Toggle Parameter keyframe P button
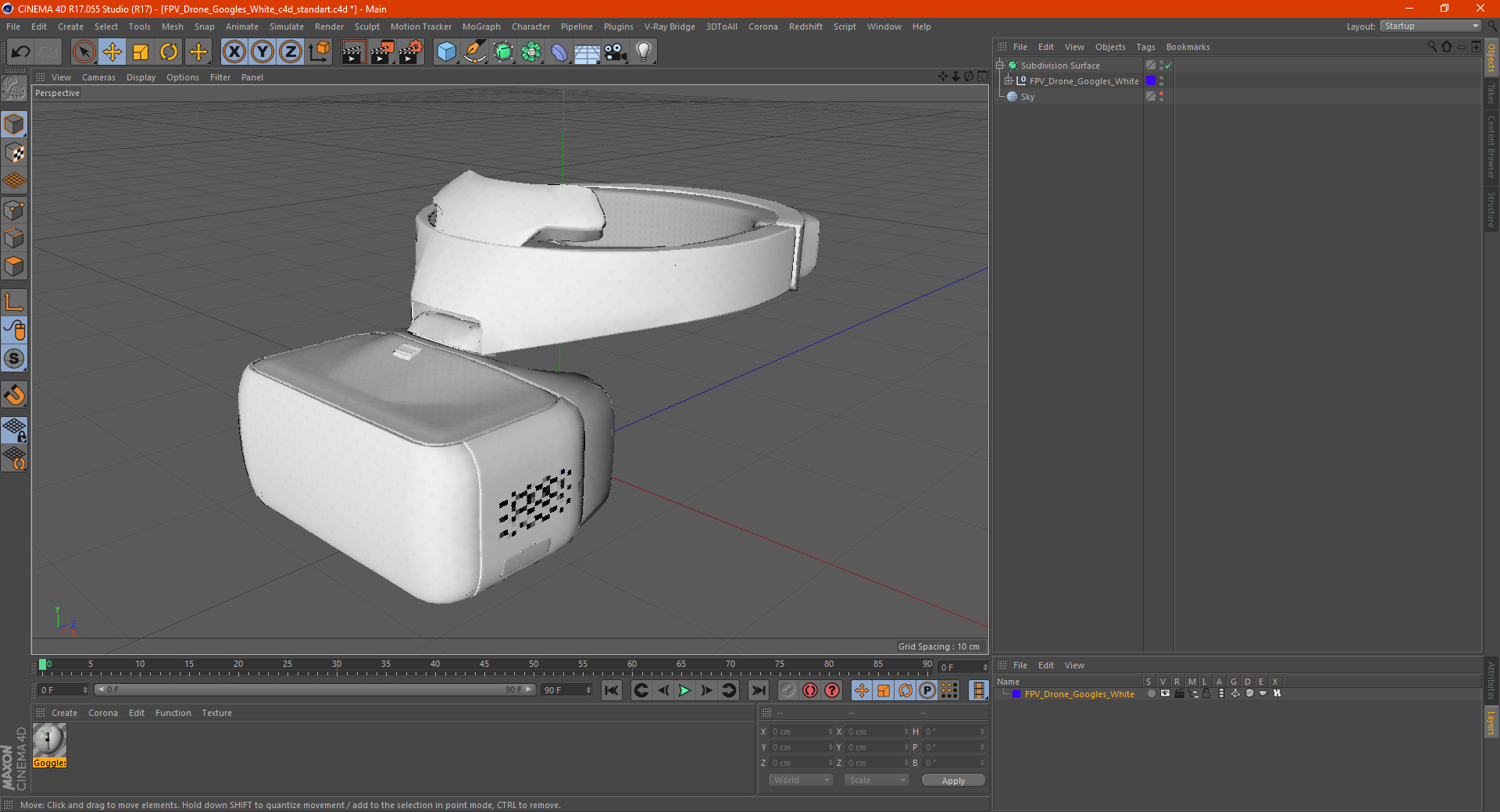The height and width of the screenshot is (812, 1500). tap(927, 690)
